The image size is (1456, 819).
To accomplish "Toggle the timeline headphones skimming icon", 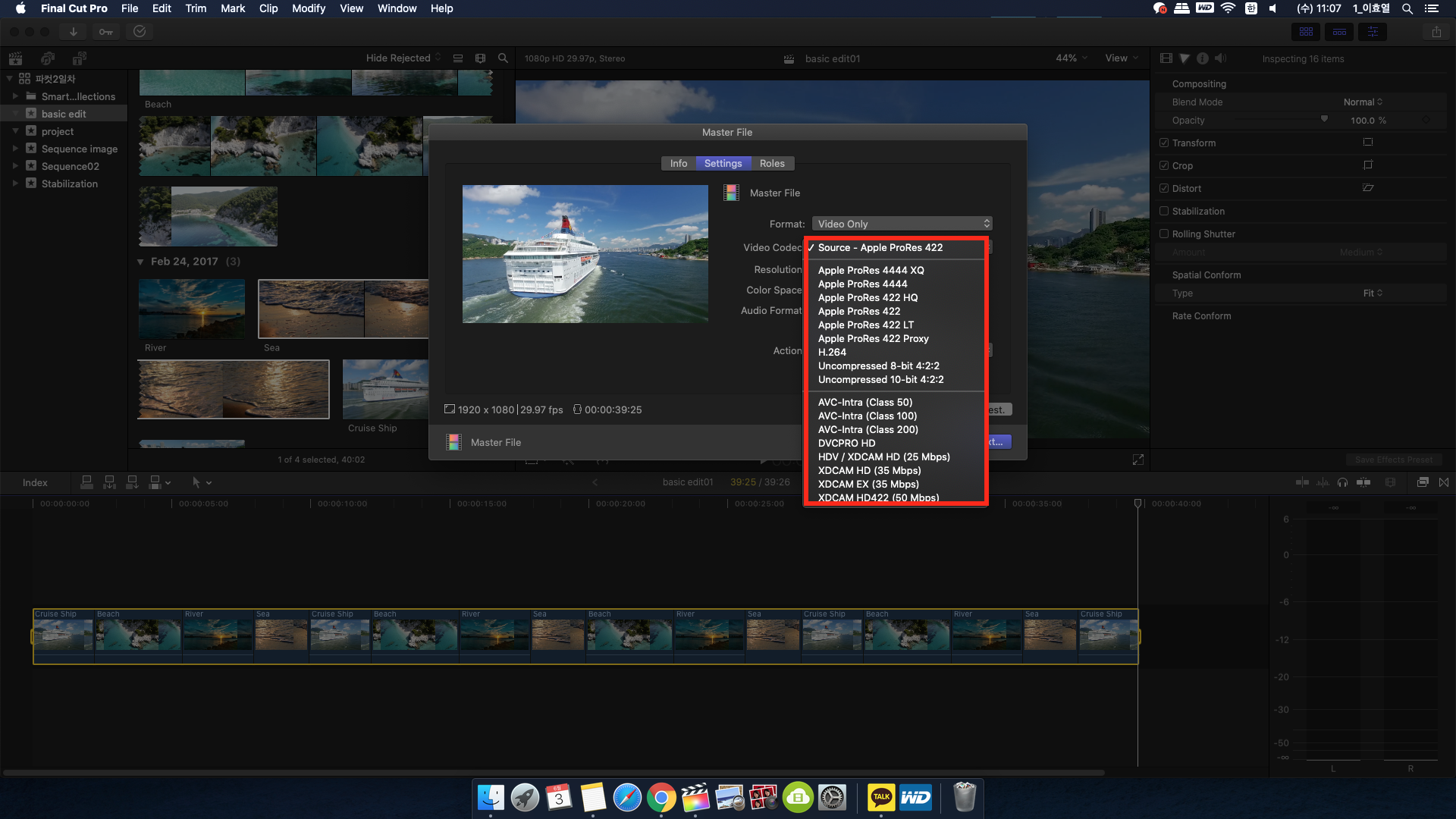I will click(x=1343, y=482).
